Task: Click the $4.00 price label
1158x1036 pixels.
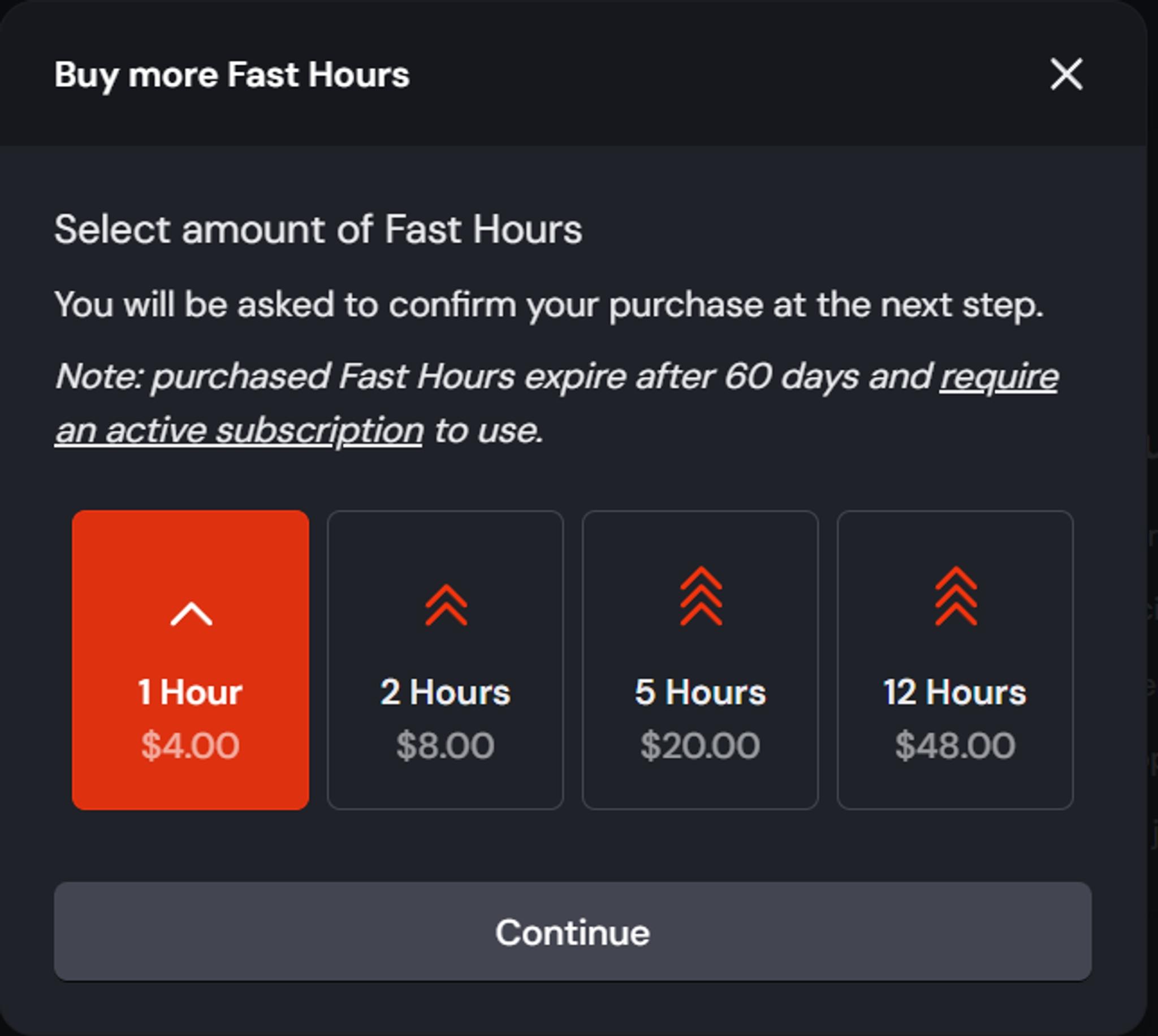Action: pyautogui.click(x=191, y=745)
